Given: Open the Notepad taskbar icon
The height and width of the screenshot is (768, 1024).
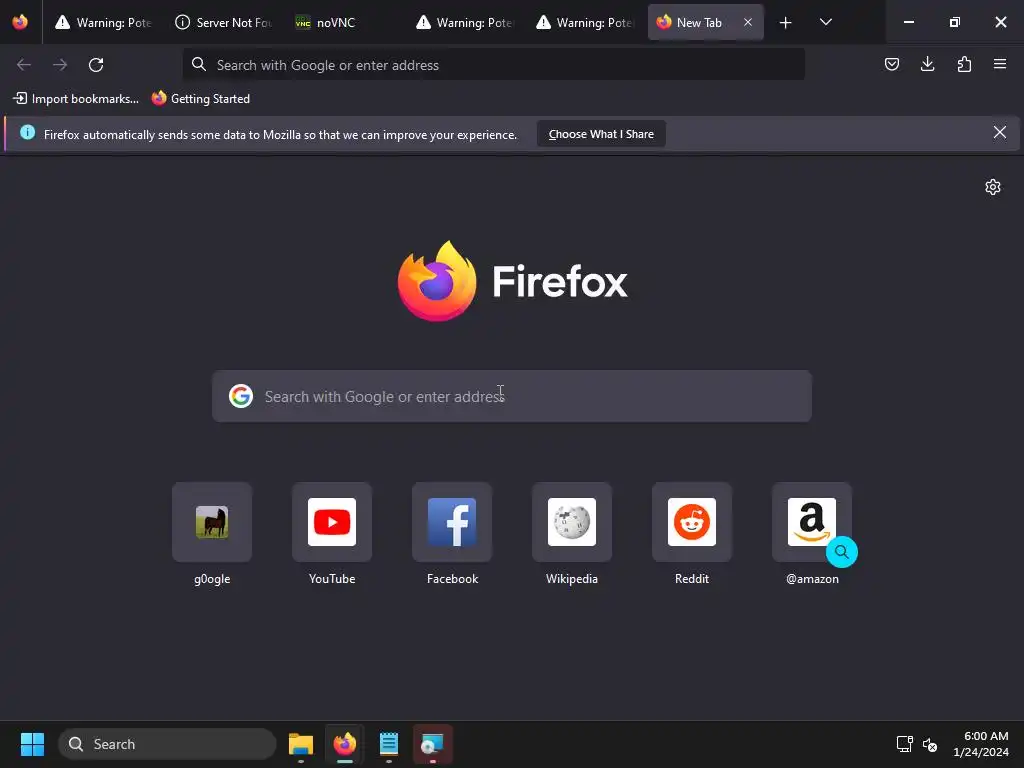Looking at the screenshot, I should [389, 744].
